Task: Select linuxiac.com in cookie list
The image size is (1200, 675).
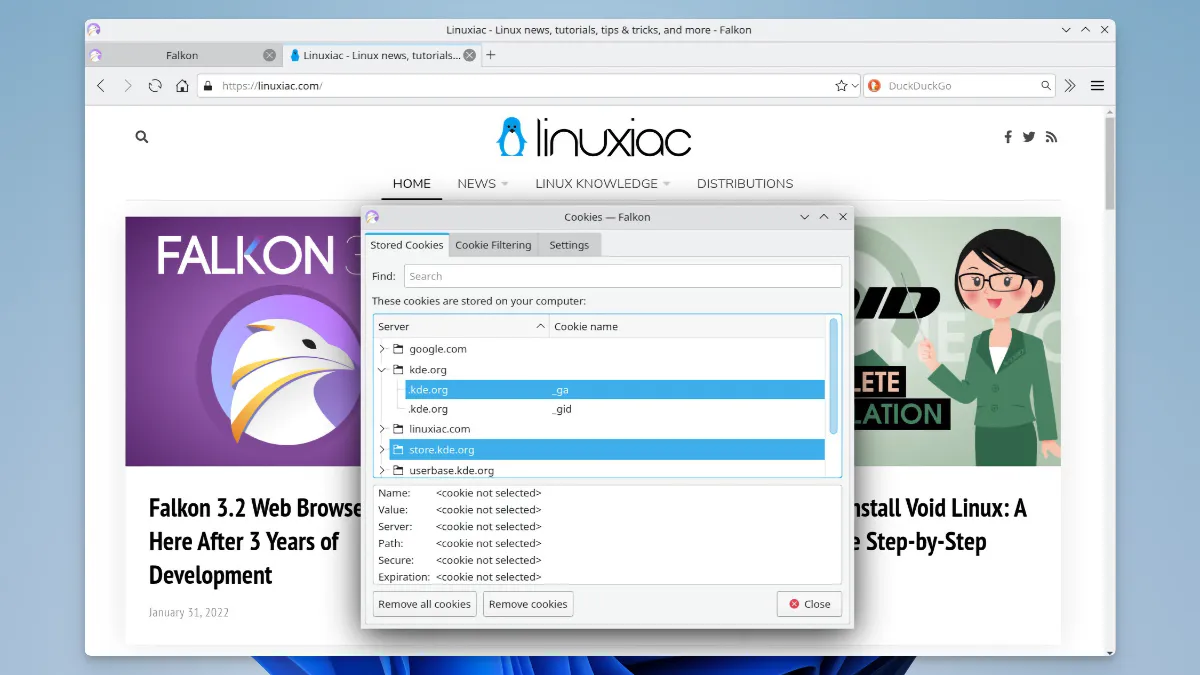Action: point(439,429)
